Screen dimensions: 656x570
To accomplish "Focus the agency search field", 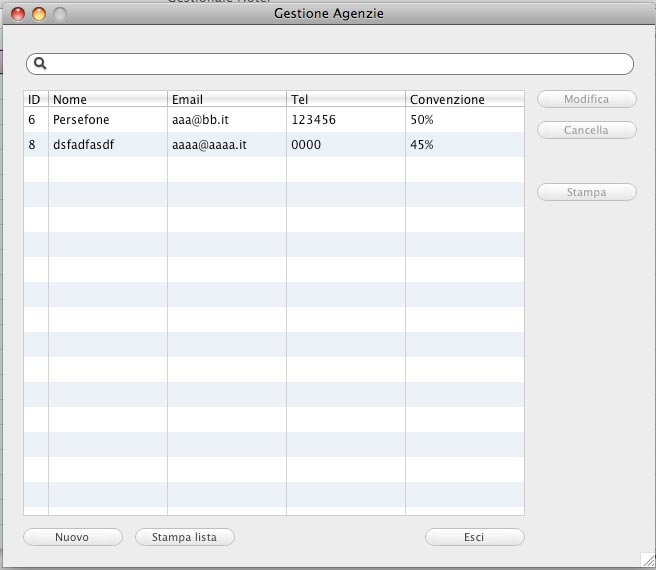I will tap(330, 64).
